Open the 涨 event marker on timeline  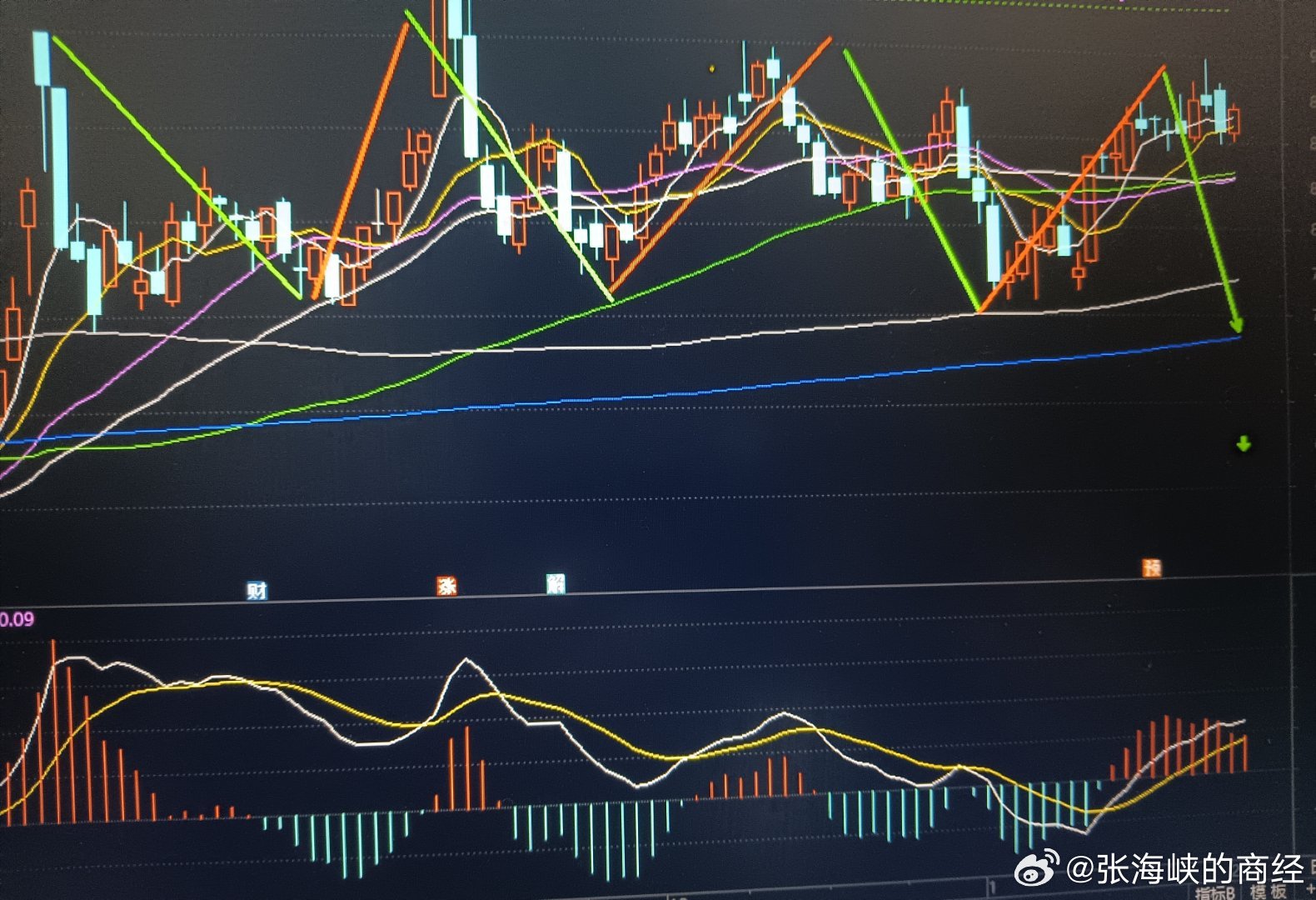point(447,586)
